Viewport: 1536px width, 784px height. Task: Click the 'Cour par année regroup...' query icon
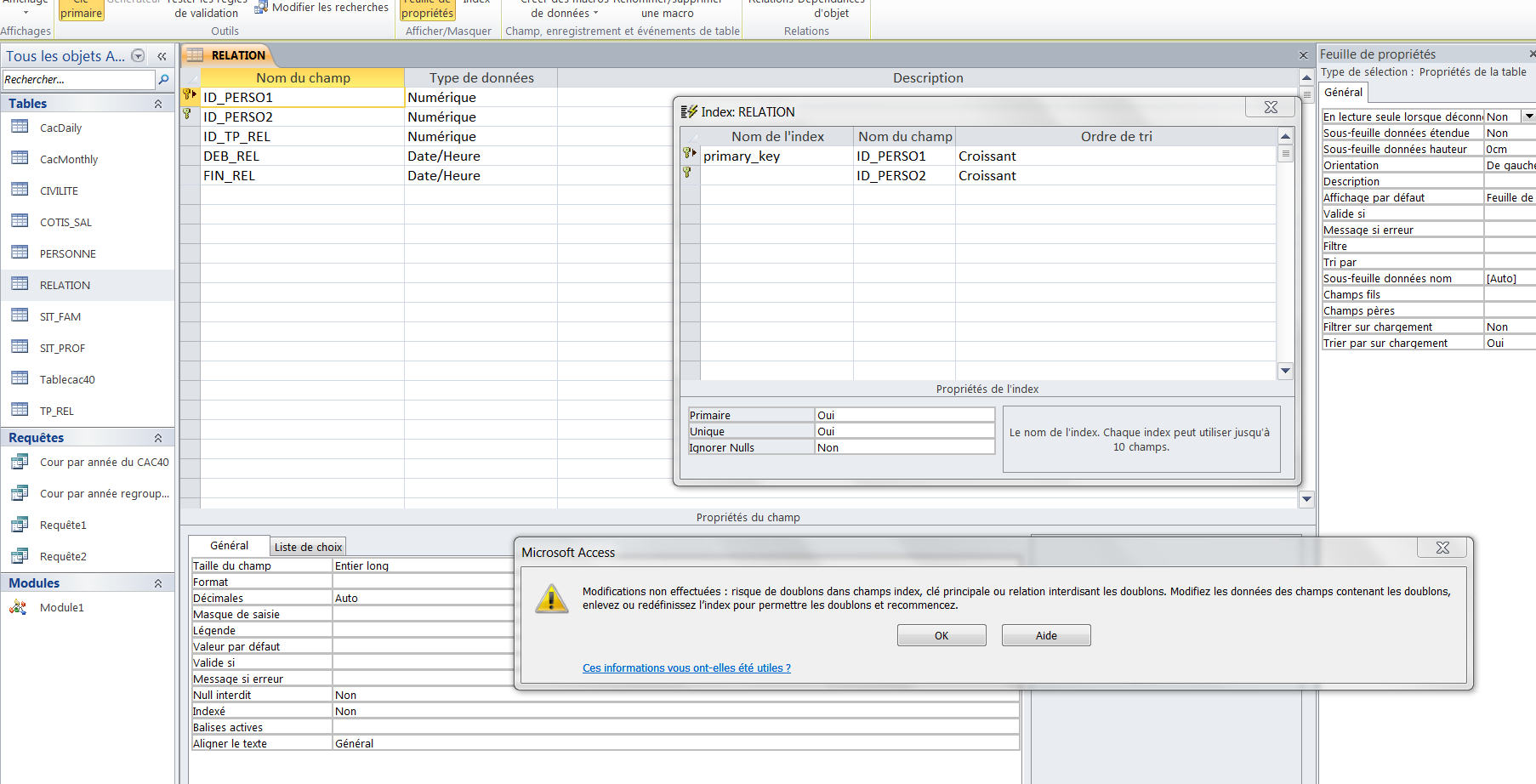click(x=20, y=493)
